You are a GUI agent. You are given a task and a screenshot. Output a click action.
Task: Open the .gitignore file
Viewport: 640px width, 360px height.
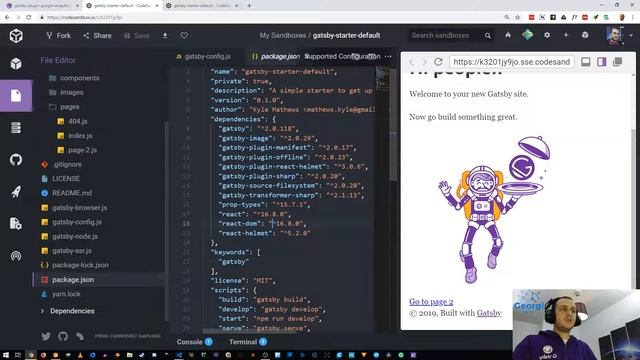tap(61, 164)
